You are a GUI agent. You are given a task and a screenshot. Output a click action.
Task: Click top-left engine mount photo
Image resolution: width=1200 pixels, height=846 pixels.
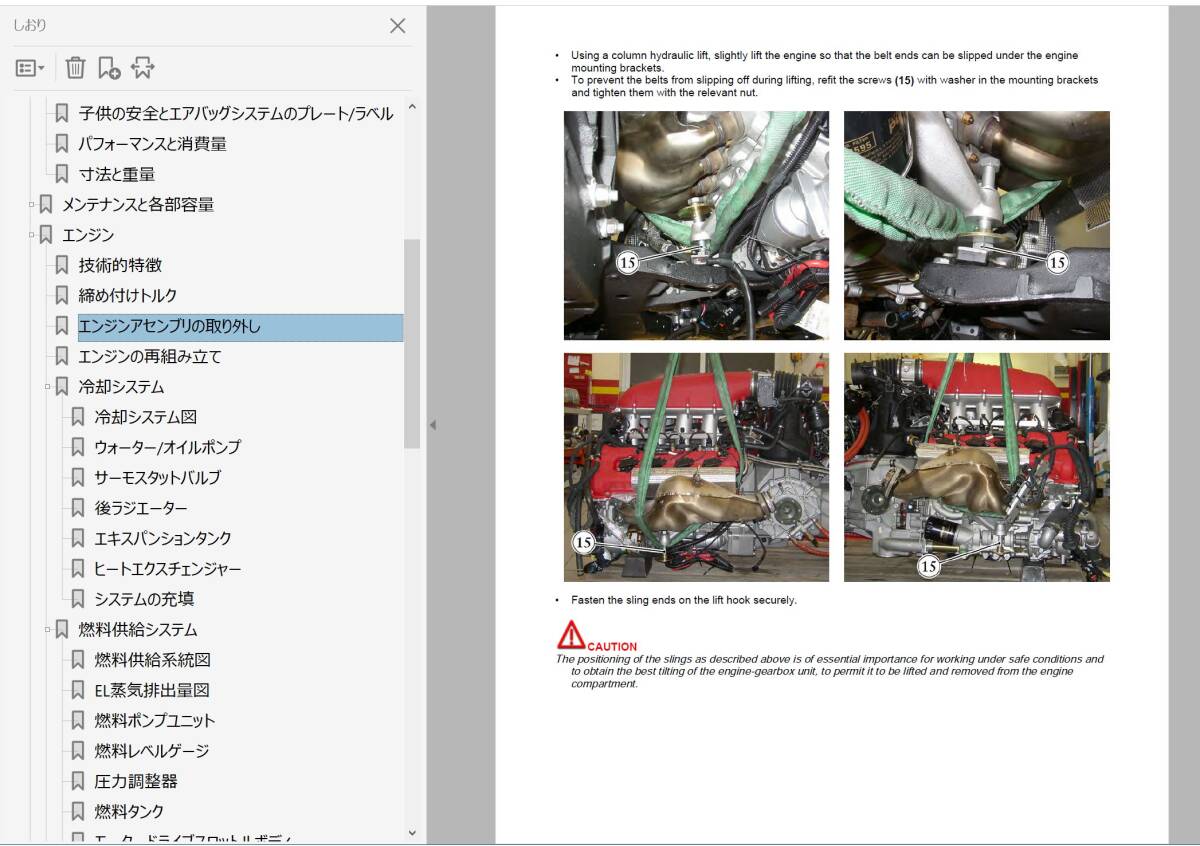coord(696,225)
